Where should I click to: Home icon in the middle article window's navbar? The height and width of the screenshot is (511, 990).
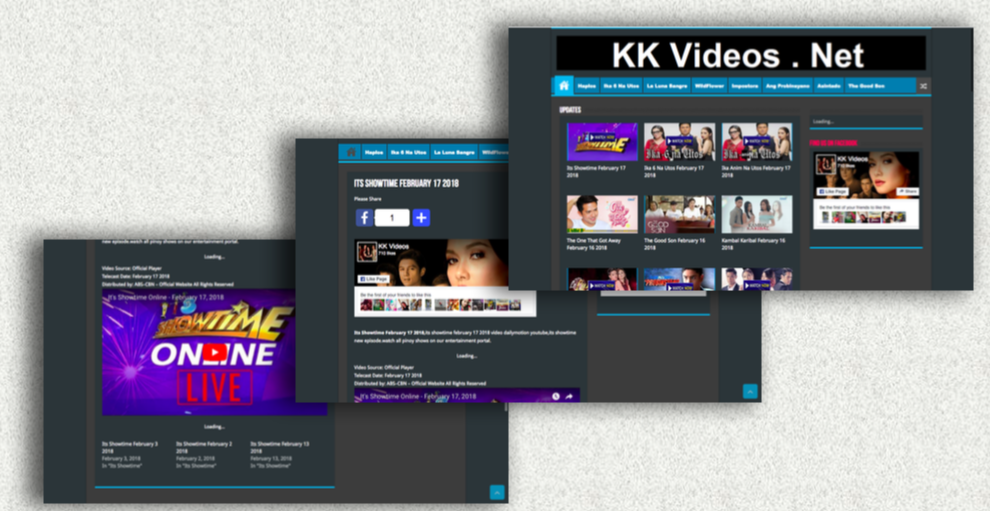point(351,152)
